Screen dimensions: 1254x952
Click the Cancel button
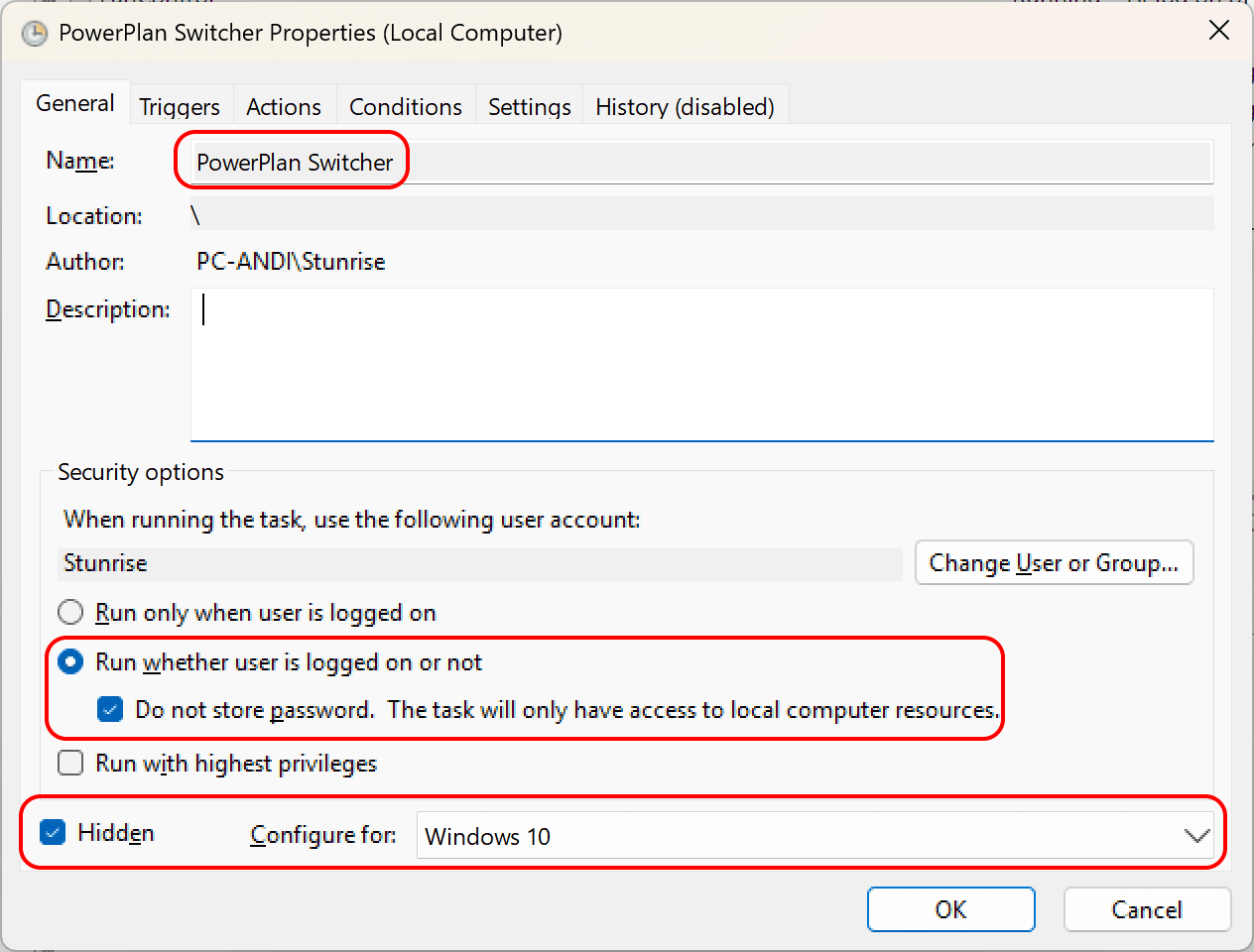tap(1147, 909)
